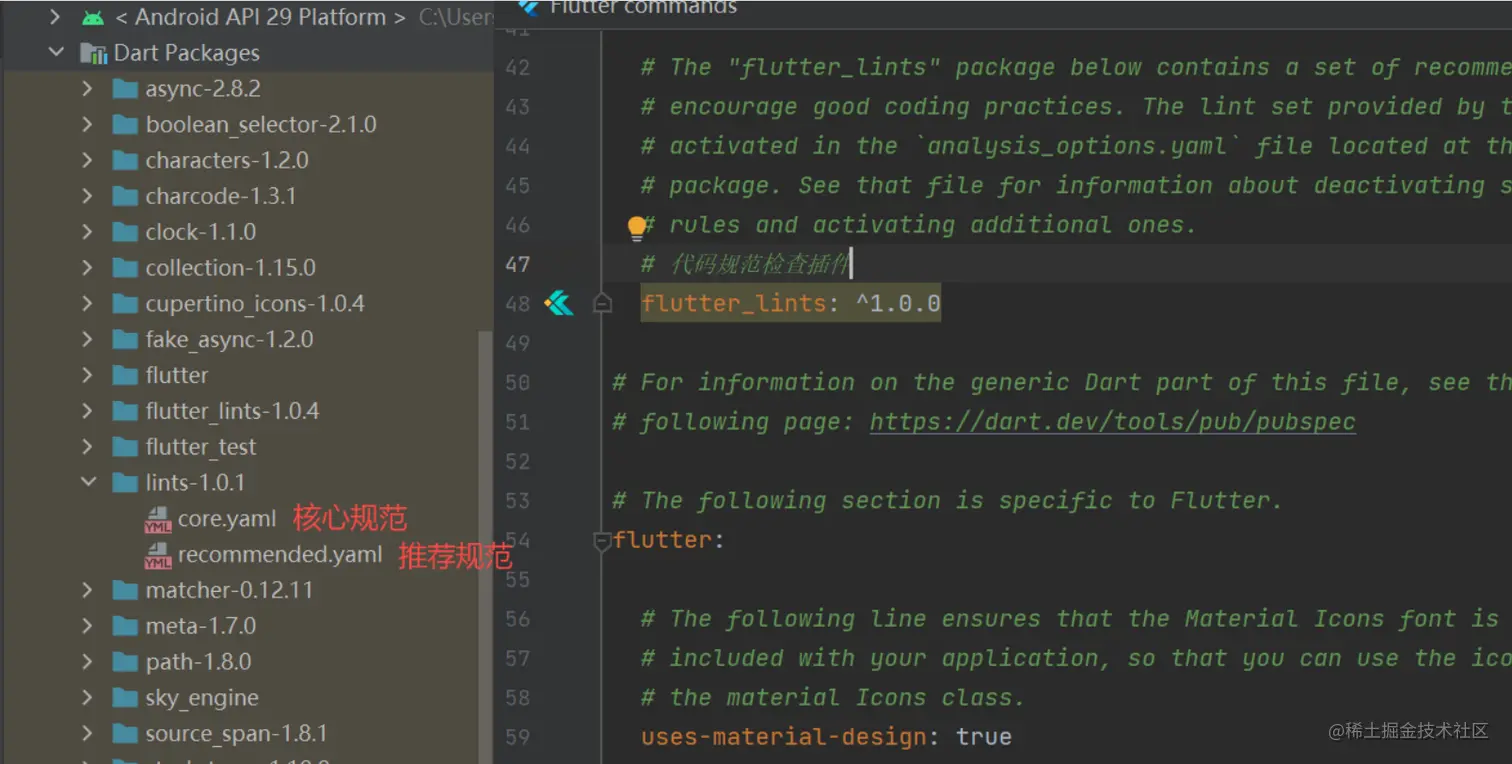Expand the matcher-0.12.11 package
Image resolution: width=1512 pixels, height=764 pixels.
pyautogui.click(x=88, y=591)
